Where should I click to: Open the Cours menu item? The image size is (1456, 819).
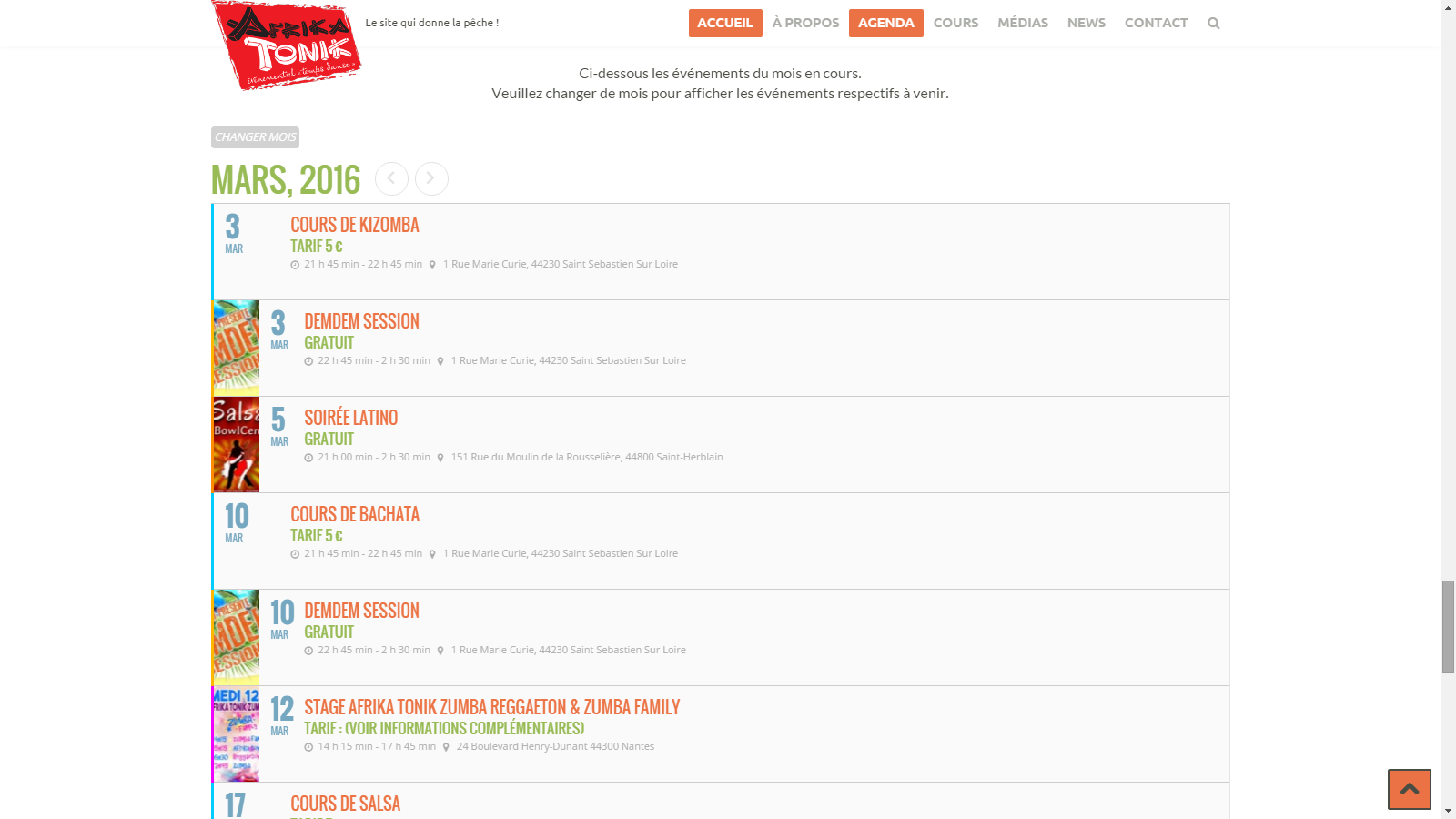955,23
